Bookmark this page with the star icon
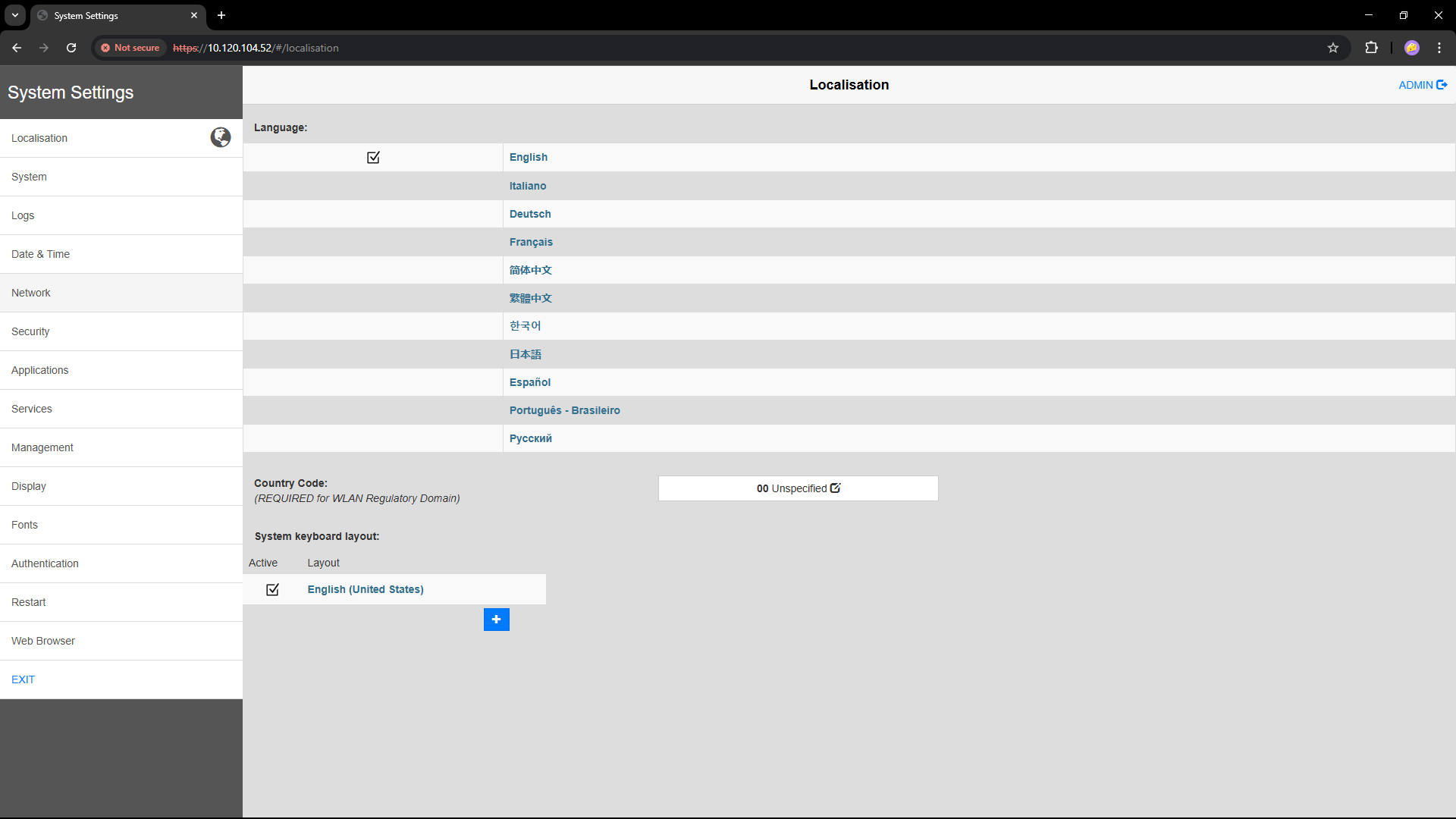This screenshot has height=819, width=1456. coord(1332,48)
